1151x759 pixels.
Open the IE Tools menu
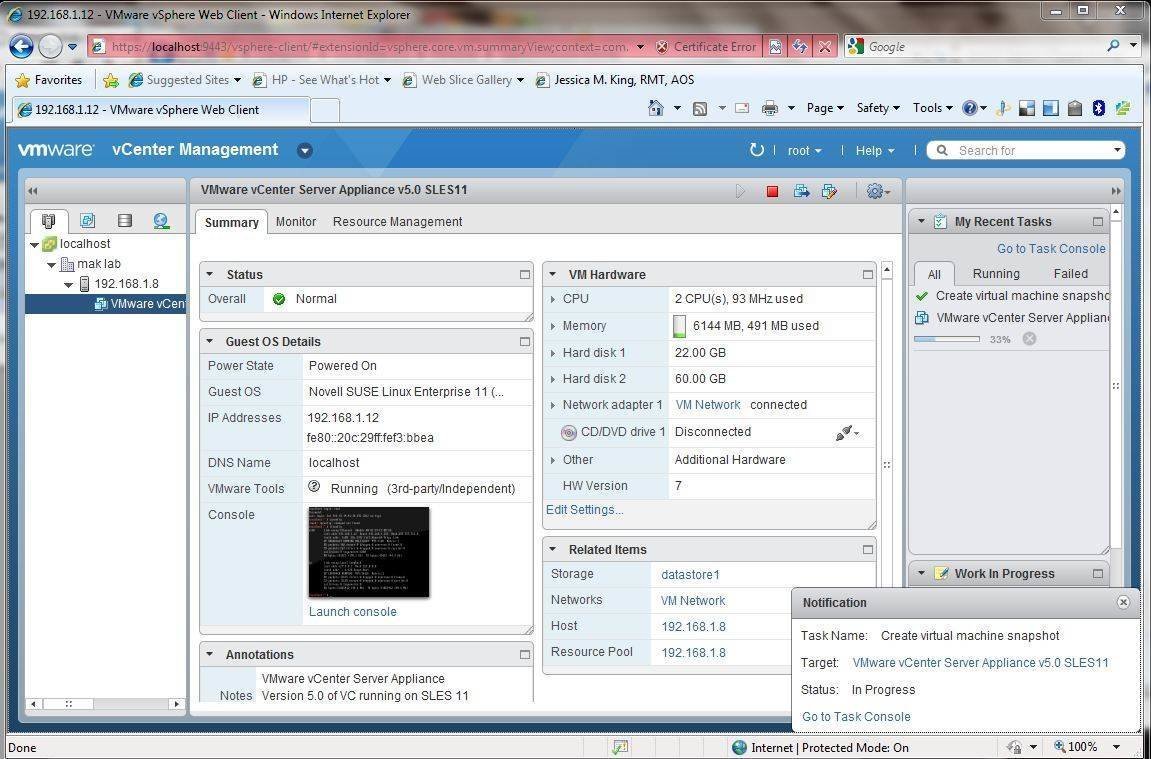click(x=932, y=108)
